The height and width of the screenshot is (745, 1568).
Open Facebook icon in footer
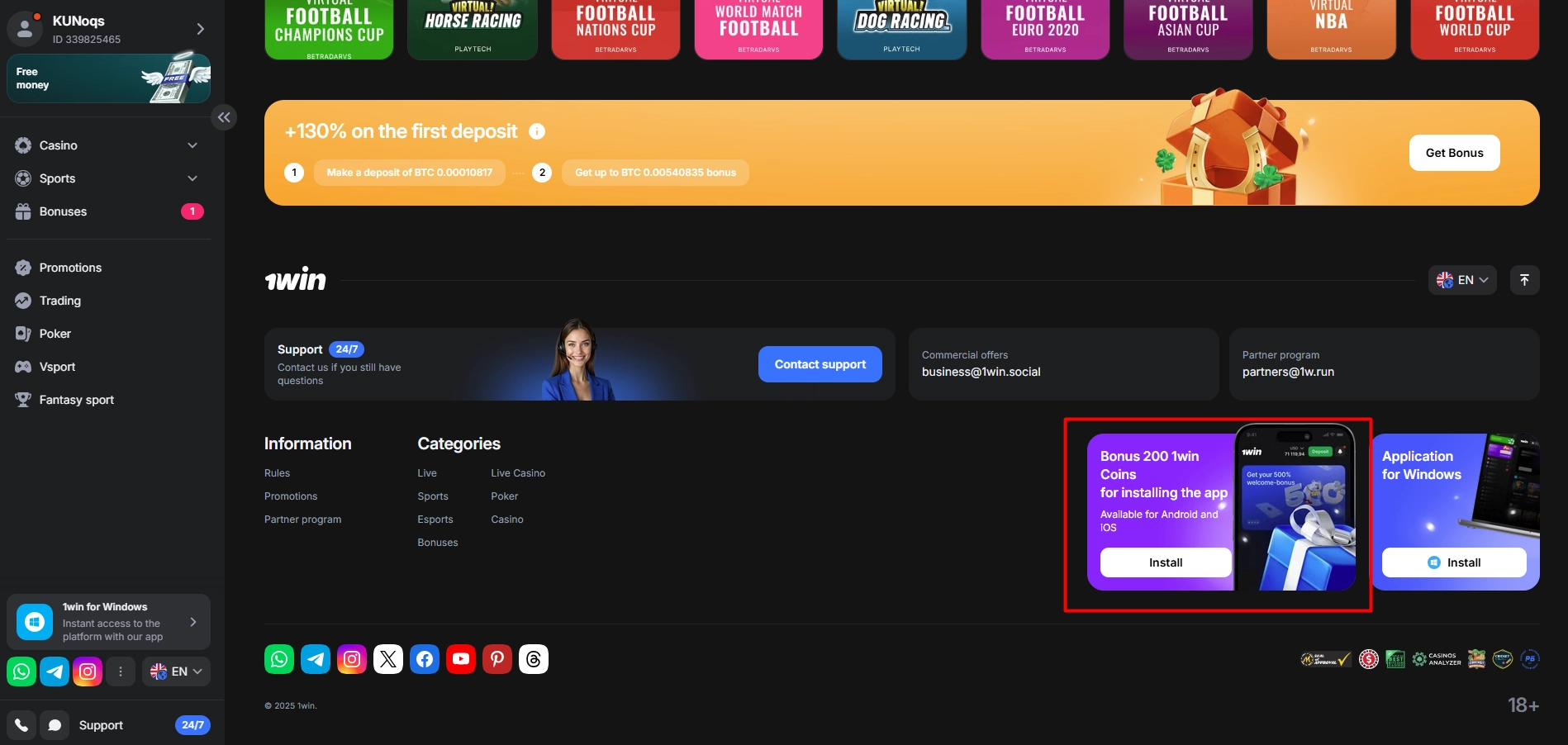[x=425, y=659]
